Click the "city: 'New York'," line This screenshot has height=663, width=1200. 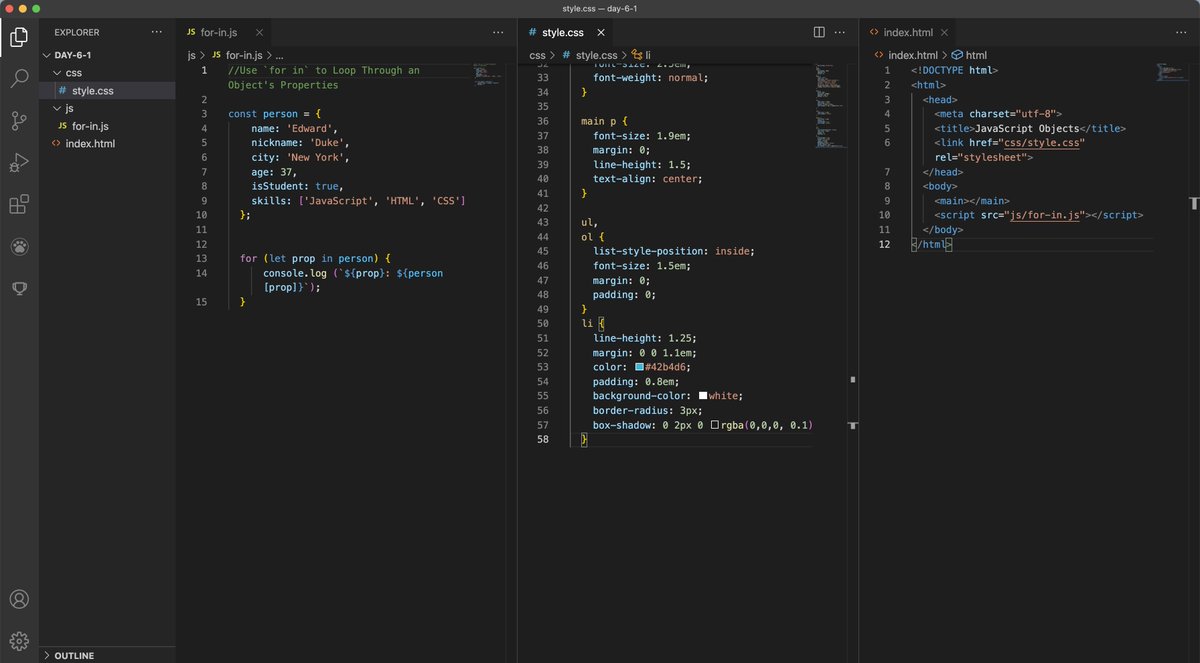(300, 157)
